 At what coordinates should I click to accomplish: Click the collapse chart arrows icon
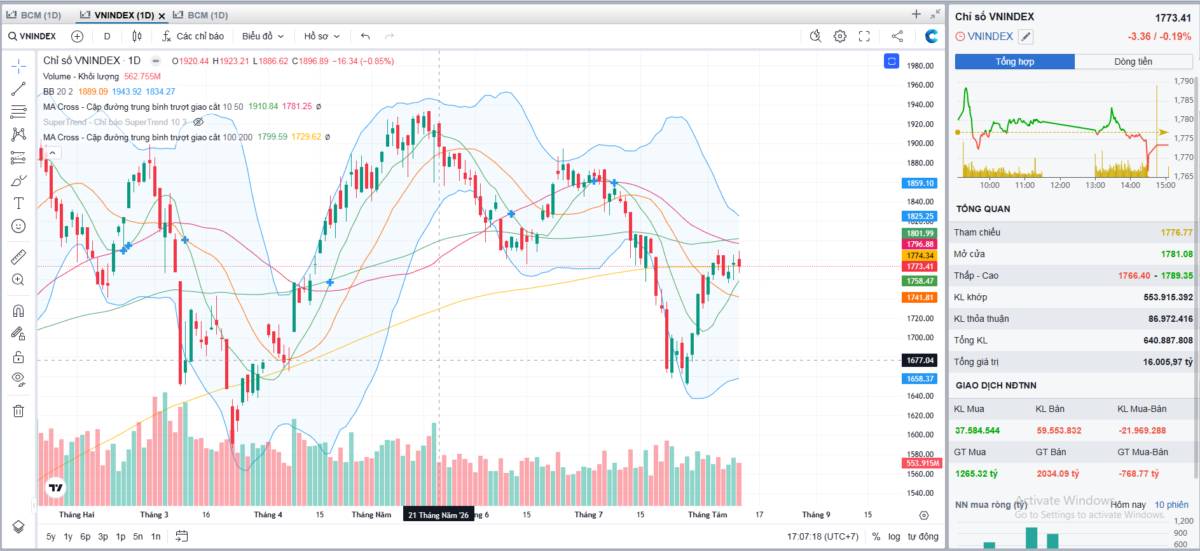[x=935, y=14]
